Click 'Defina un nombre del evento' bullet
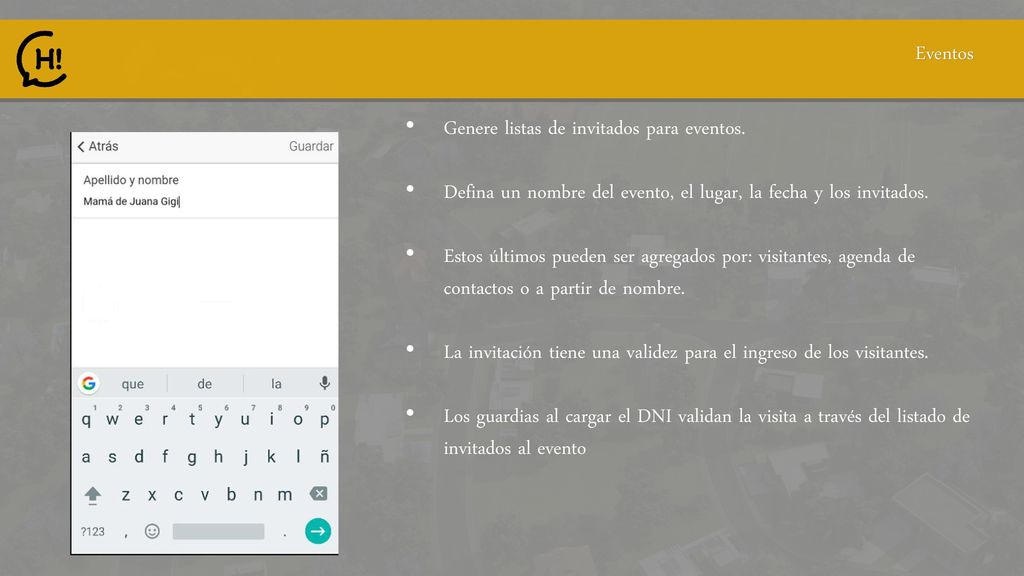Image resolution: width=1024 pixels, height=576 pixels. point(686,193)
